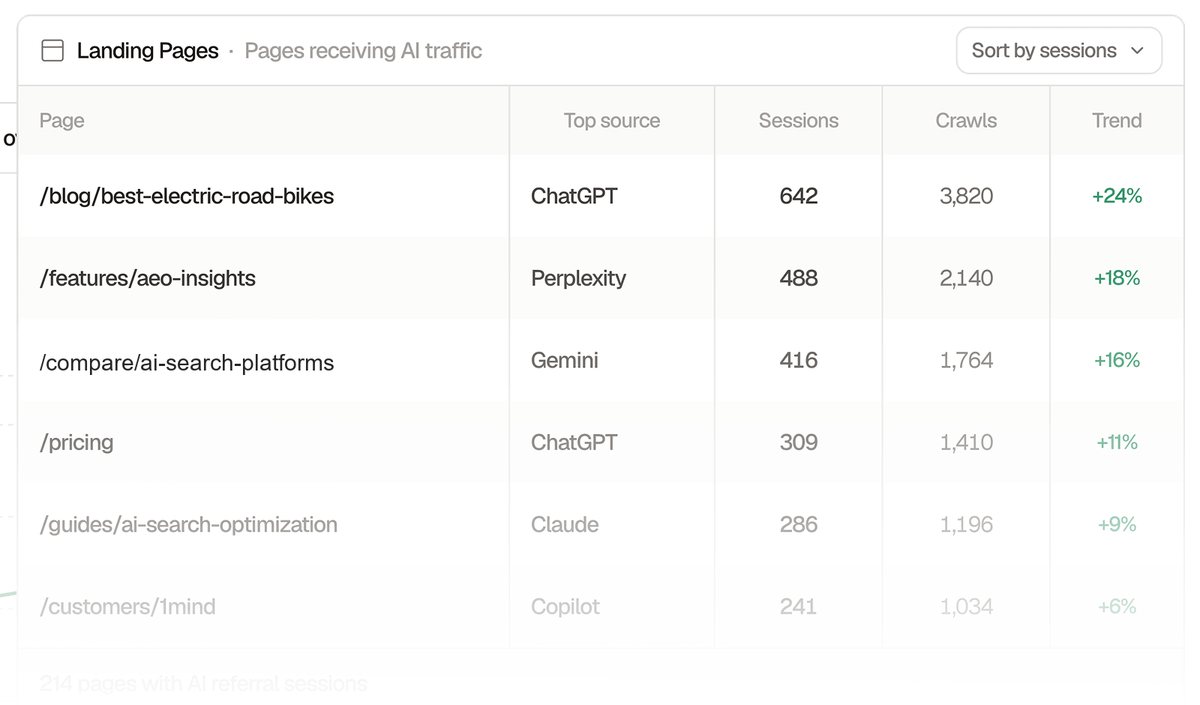This screenshot has width=1200, height=705.
Task: Click the 309 sessions value
Action: (x=798, y=442)
